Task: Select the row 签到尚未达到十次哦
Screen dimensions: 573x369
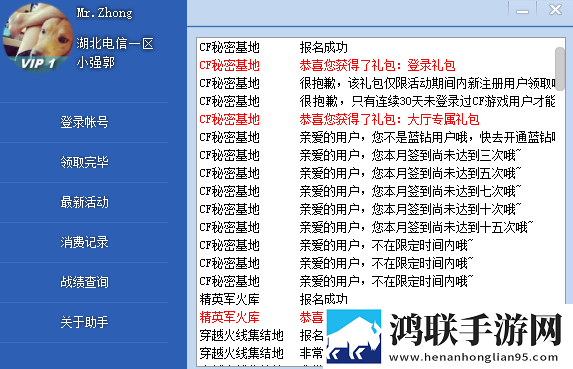Action: tap(376, 209)
